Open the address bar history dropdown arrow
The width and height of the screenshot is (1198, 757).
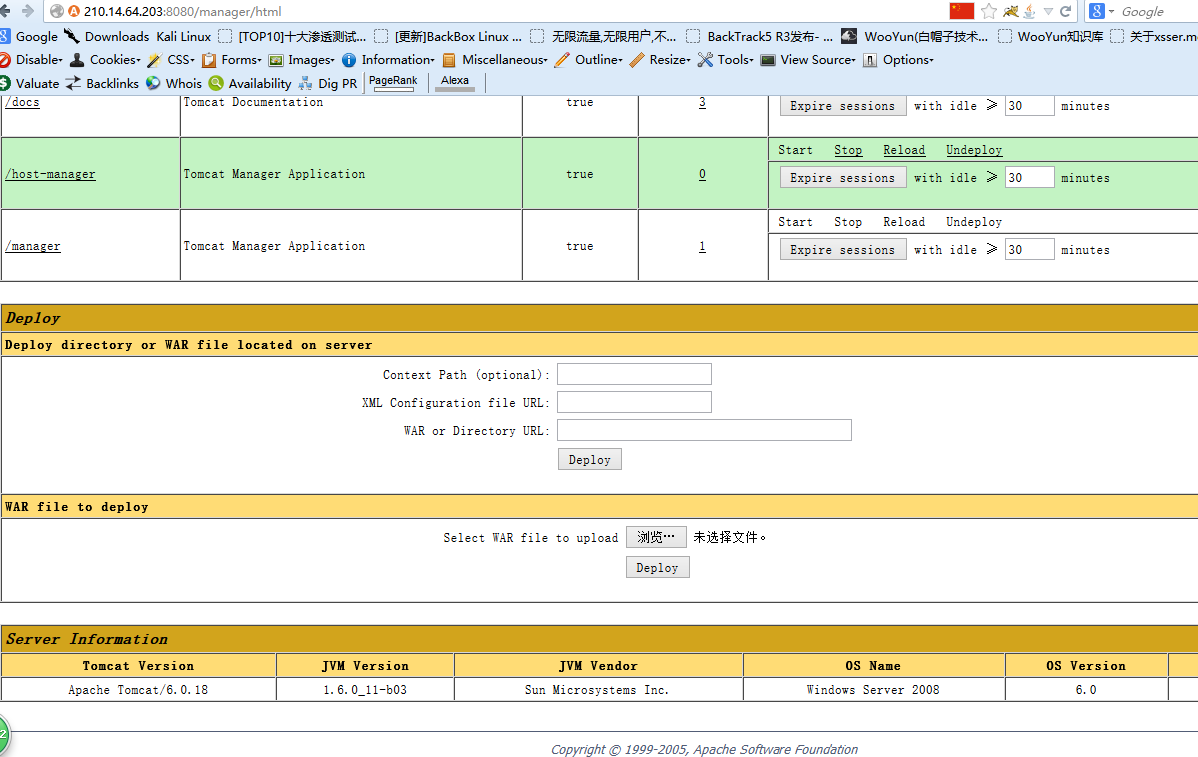coord(1047,11)
